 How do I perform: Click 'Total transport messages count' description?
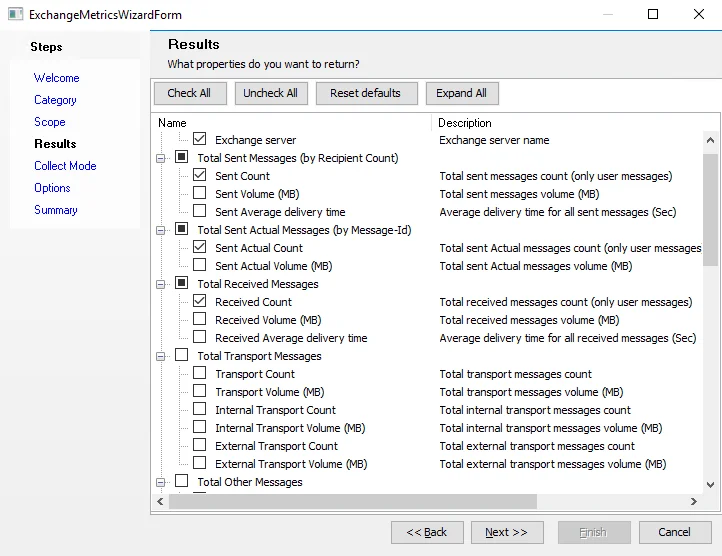click(x=515, y=374)
